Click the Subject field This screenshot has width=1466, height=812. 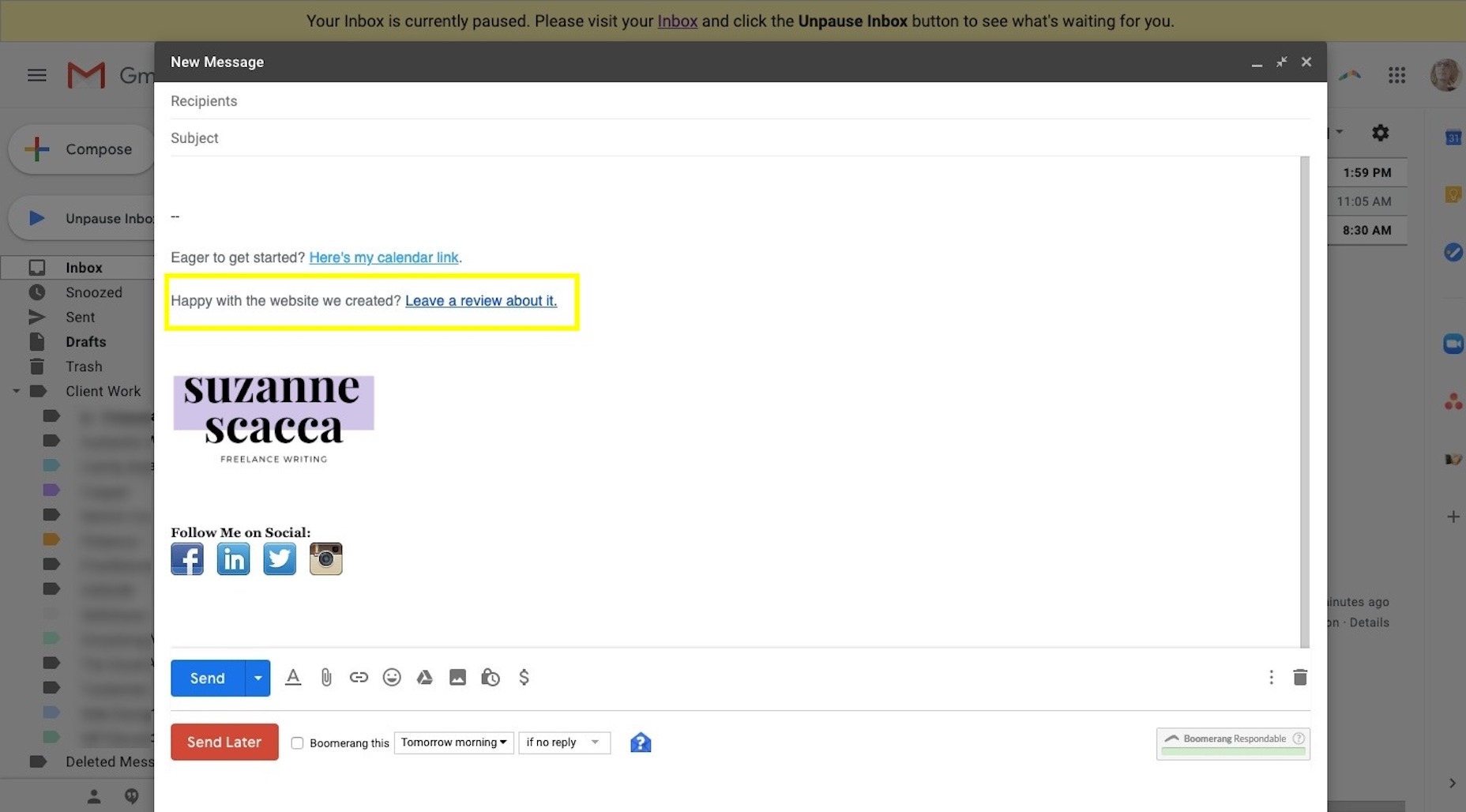click(740, 137)
